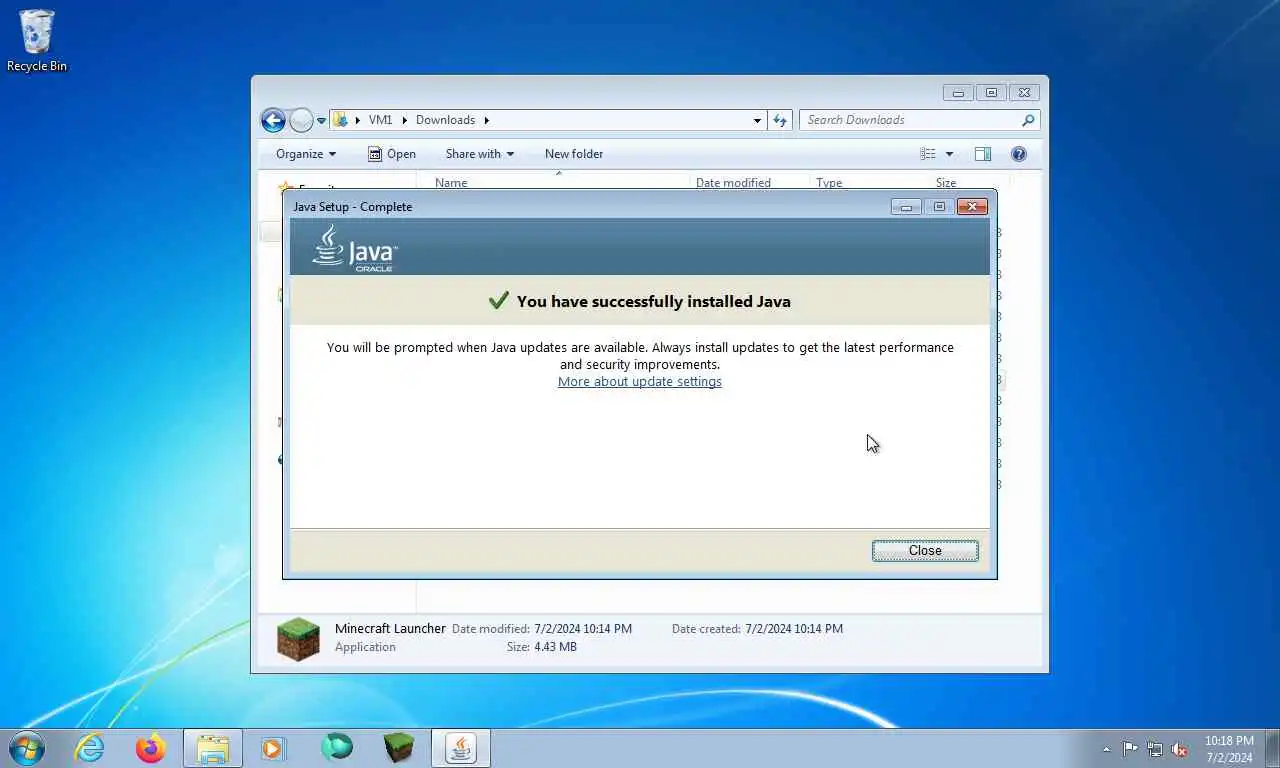The image size is (1280, 768).
Task: Click the magnifier icon in the search box
Action: [1028, 120]
